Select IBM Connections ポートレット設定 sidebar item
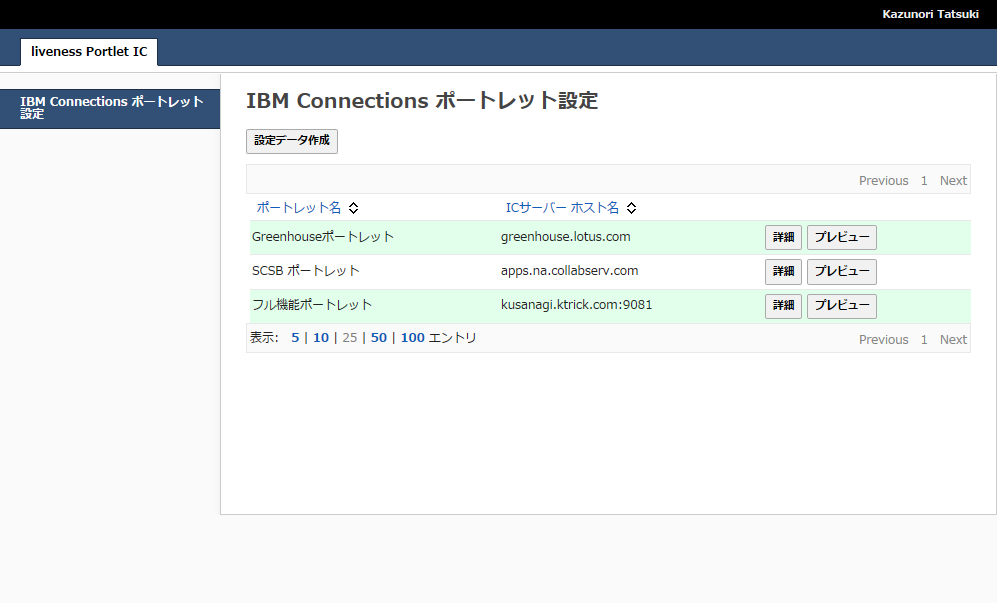The image size is (997, 603). (x=110, y=108)
